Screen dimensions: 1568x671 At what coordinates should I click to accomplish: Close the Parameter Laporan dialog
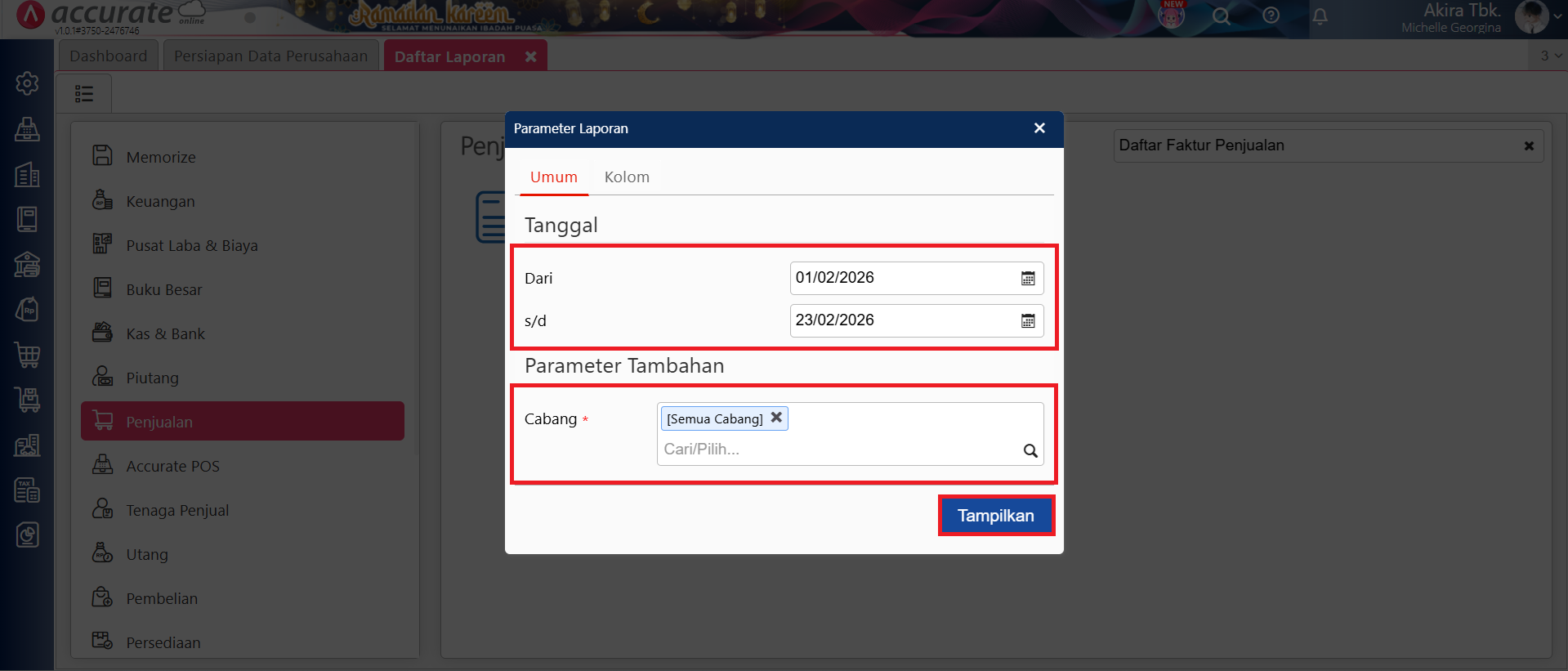pyautogui.click(x=1039, y=128)
